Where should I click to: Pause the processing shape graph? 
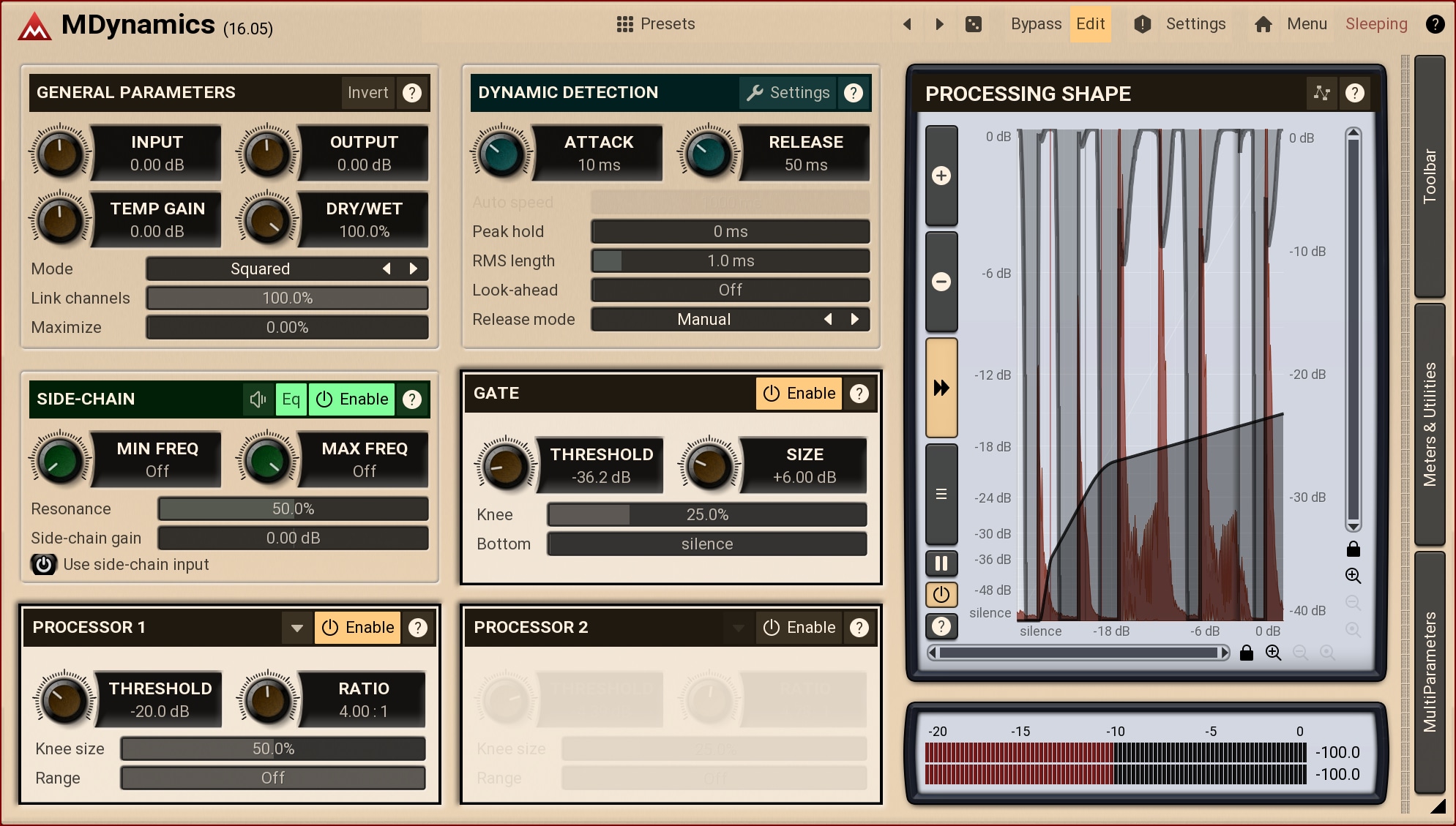click(x=941, y=563)
